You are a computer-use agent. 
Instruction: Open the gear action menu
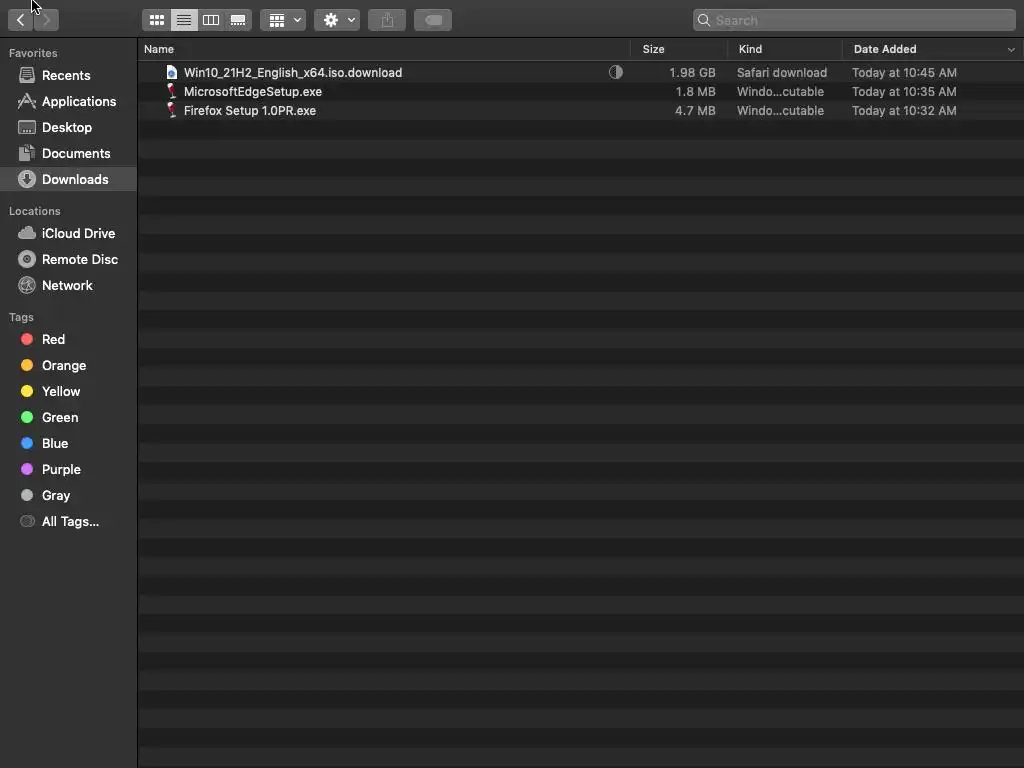coord(337,20)
